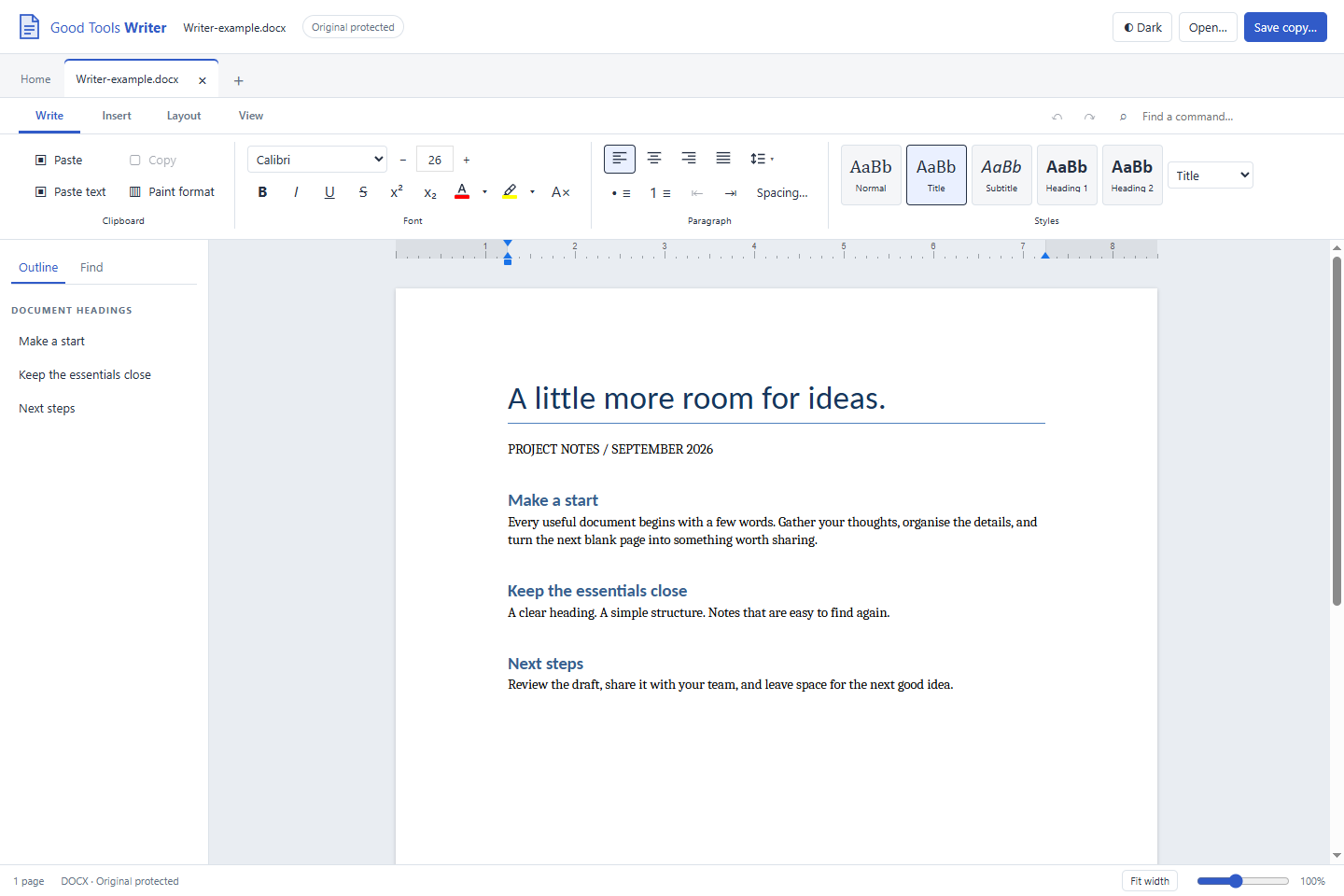Switch to the Layout ribbon tab
1344x896 pixels.
tap(184, 116)
